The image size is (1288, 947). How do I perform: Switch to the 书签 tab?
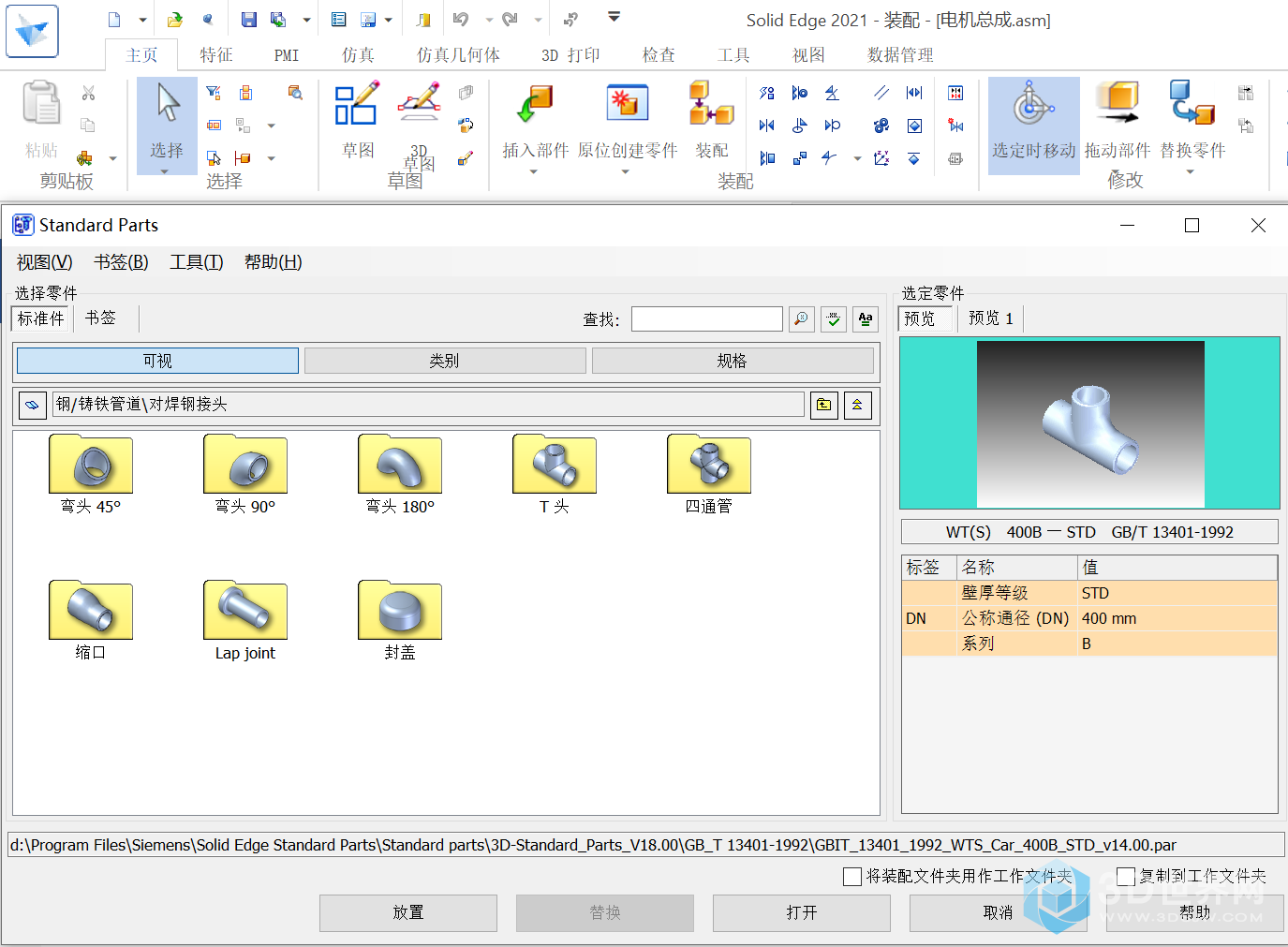tap(100, 318)
